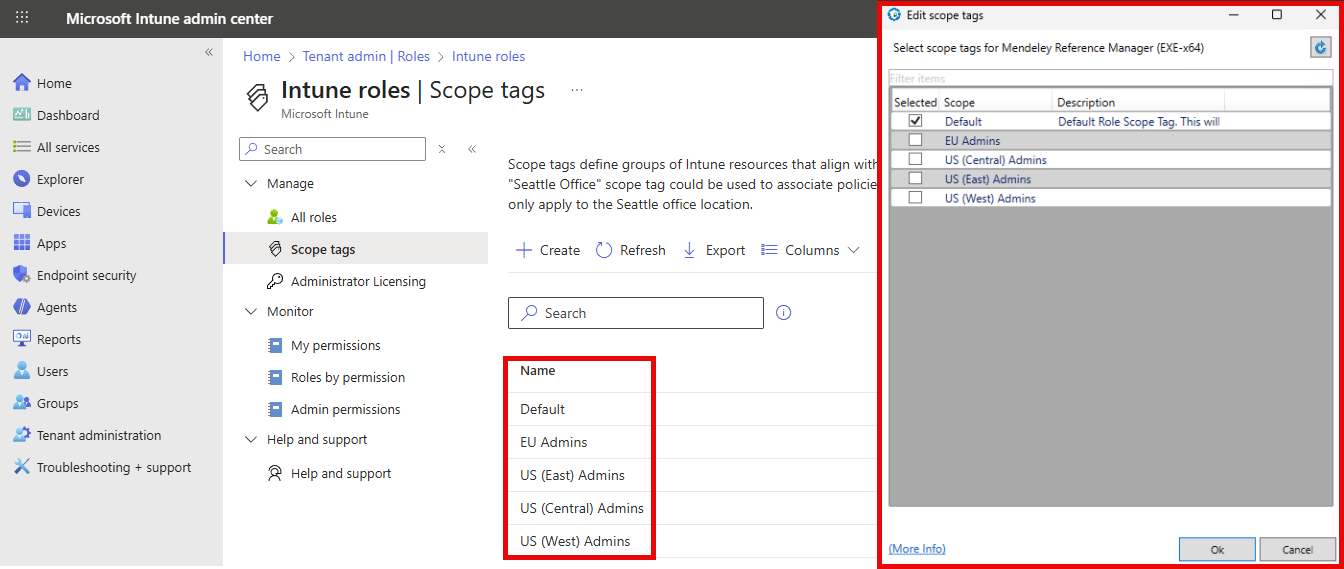Image resolution: width=1344 pixels, height=569 pixels.
Task: Select the Agents sidebar icon
Action: 22,307
